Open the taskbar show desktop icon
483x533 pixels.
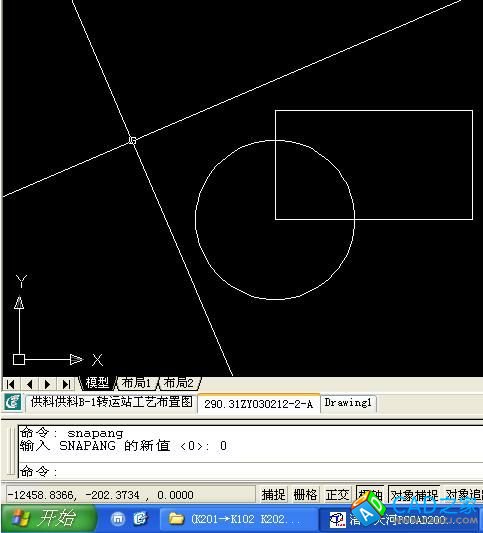coord(118,519)
